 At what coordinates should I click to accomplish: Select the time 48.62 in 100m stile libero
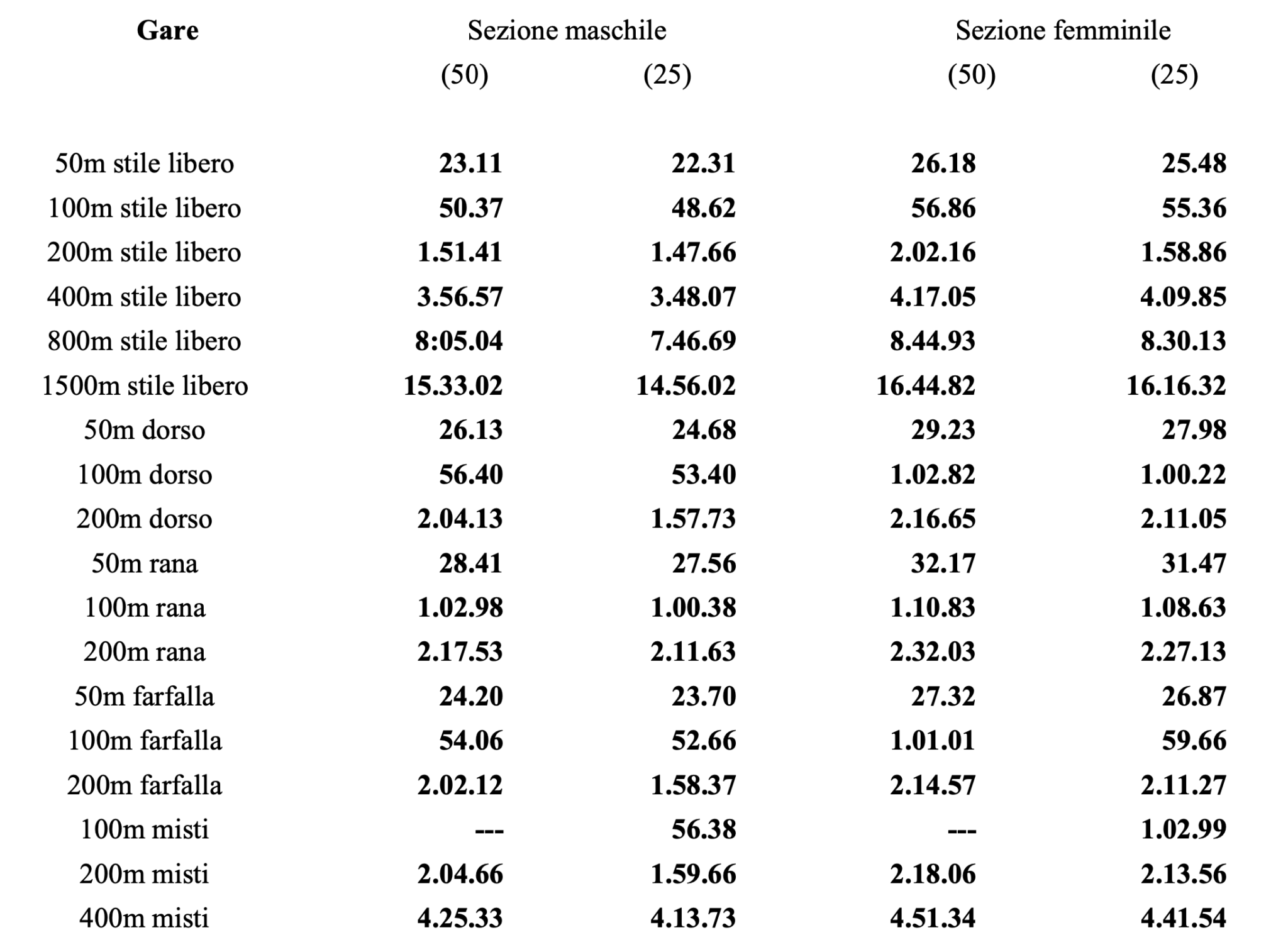tap(703, 208)
